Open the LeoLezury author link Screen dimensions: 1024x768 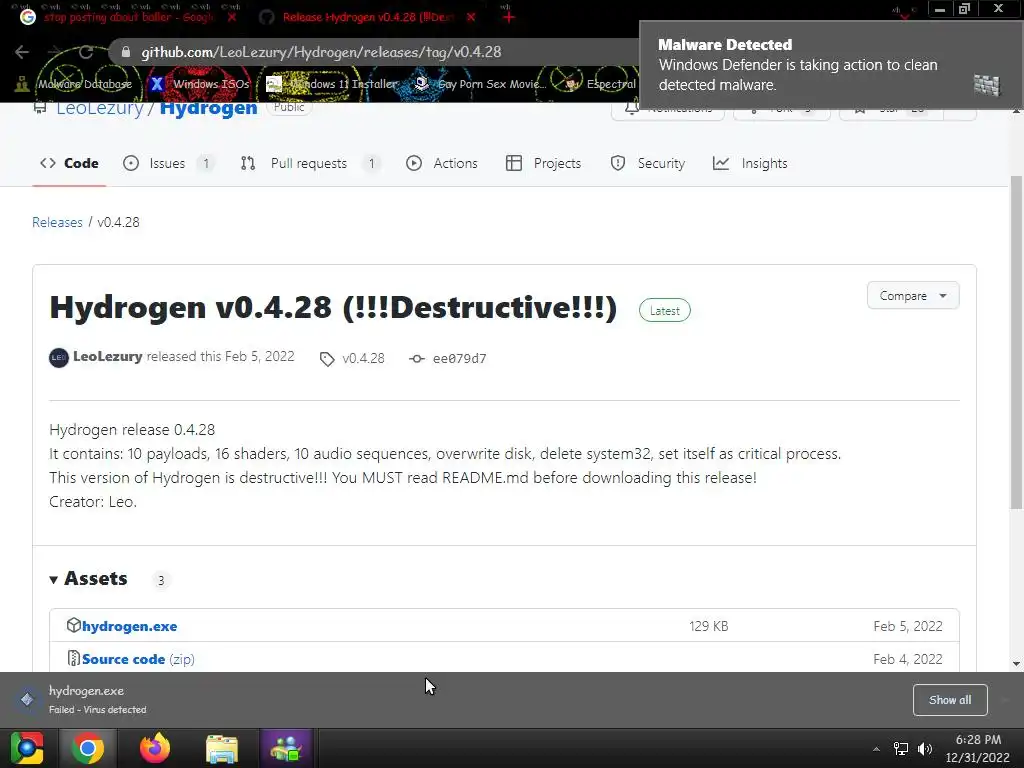click(108, 357)
